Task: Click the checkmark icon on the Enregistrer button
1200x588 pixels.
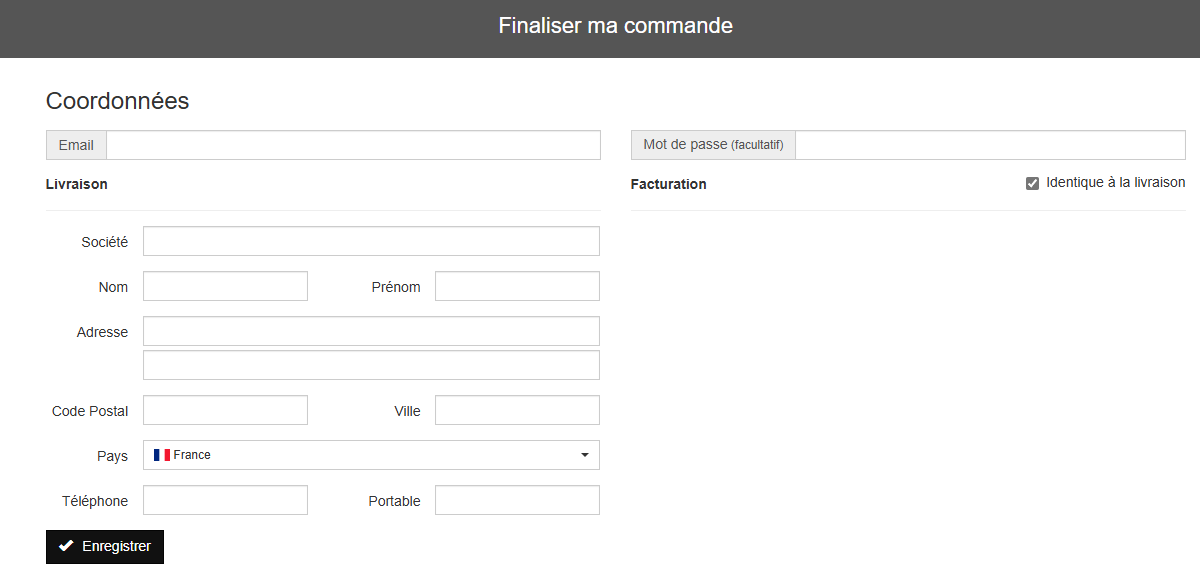Action: click(x=66, y=546)
